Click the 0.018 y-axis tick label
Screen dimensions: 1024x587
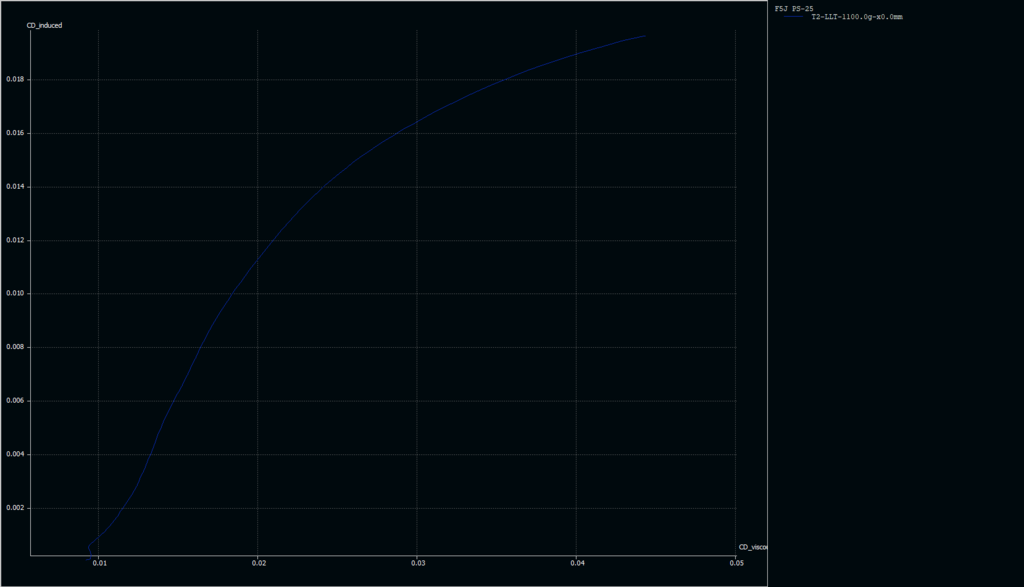point(16,79)
